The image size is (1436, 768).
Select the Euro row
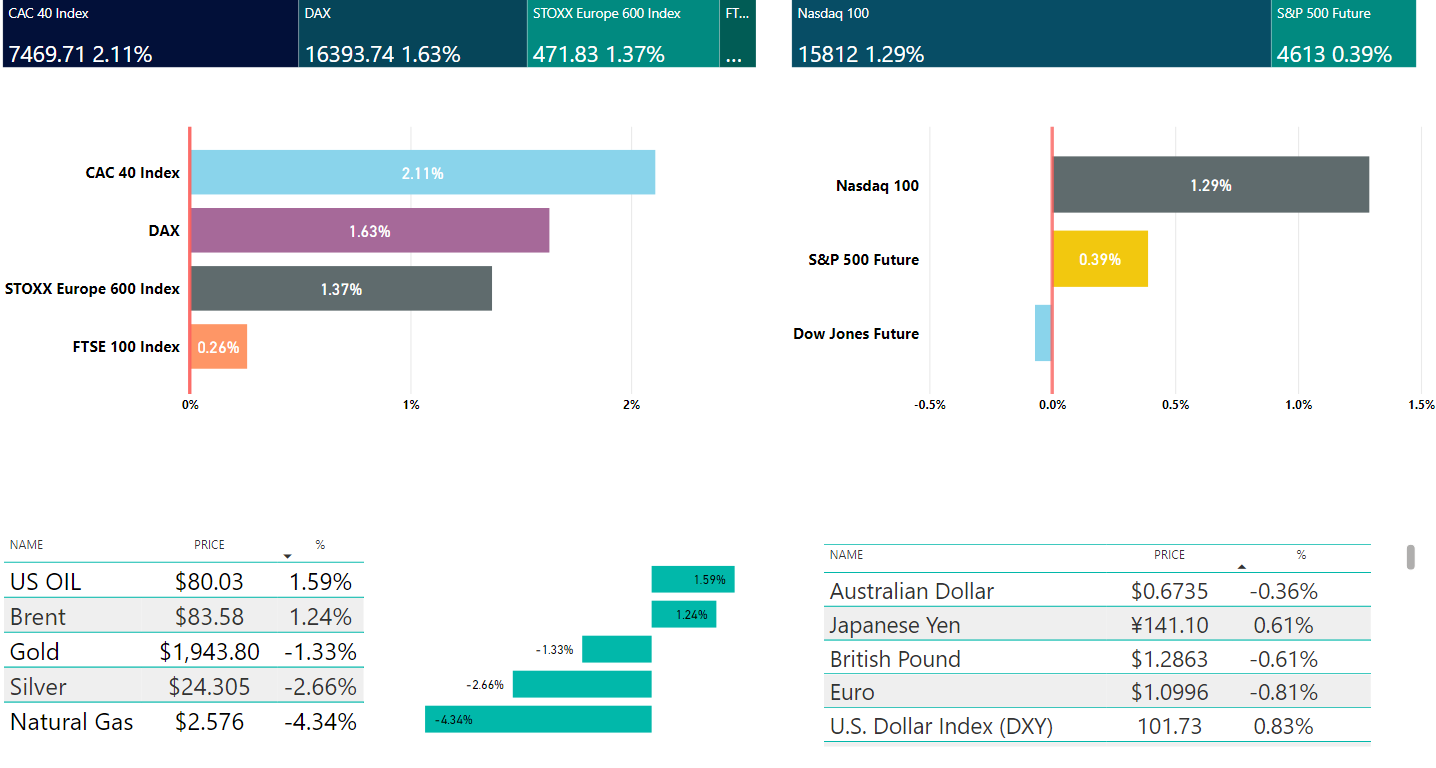pos(1097,692)
